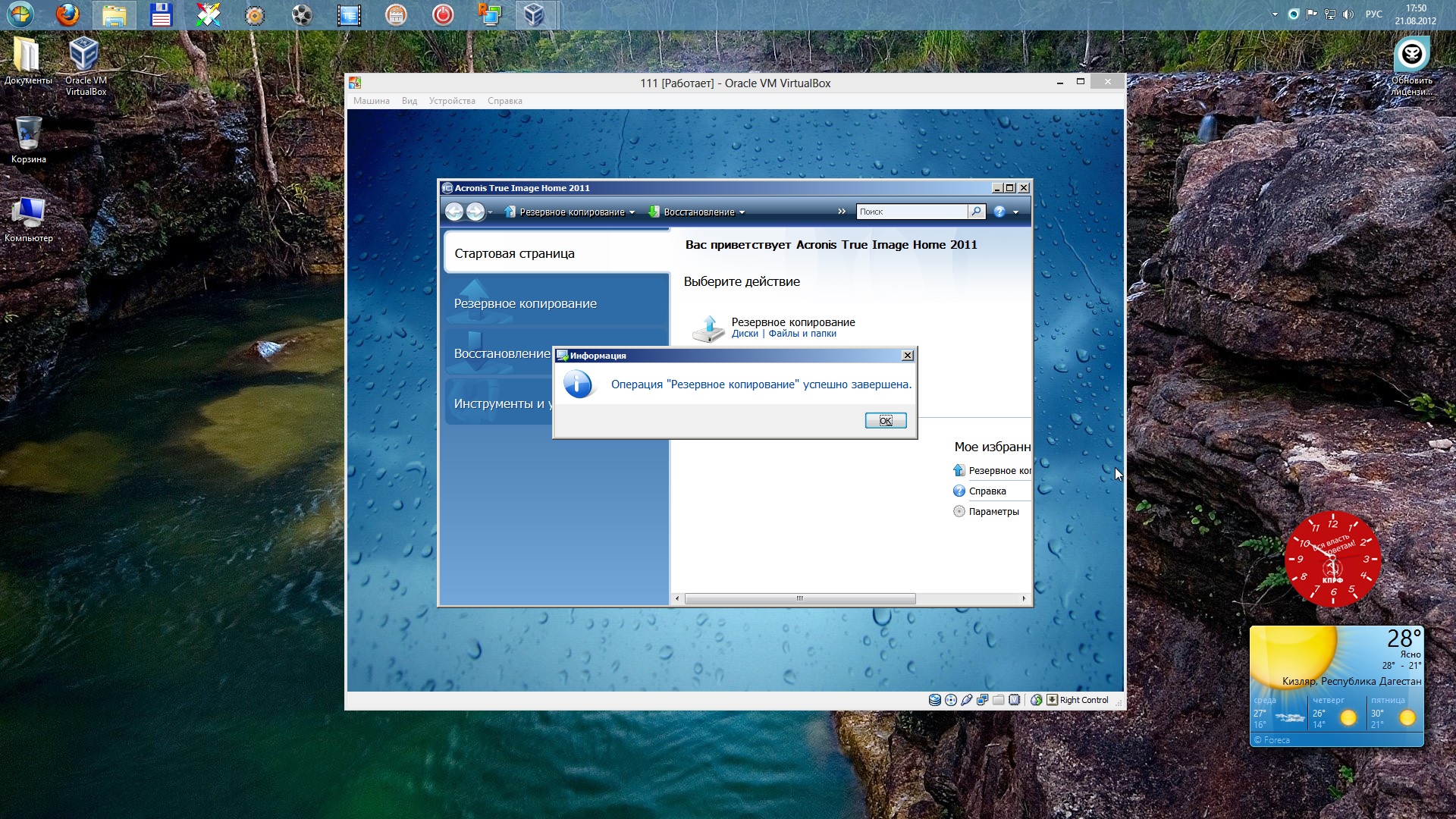Image resolution: width=1456 pixels, height=819 pixels.
Task: Show hidden tray icons arrow
Action: [1275, 14]
